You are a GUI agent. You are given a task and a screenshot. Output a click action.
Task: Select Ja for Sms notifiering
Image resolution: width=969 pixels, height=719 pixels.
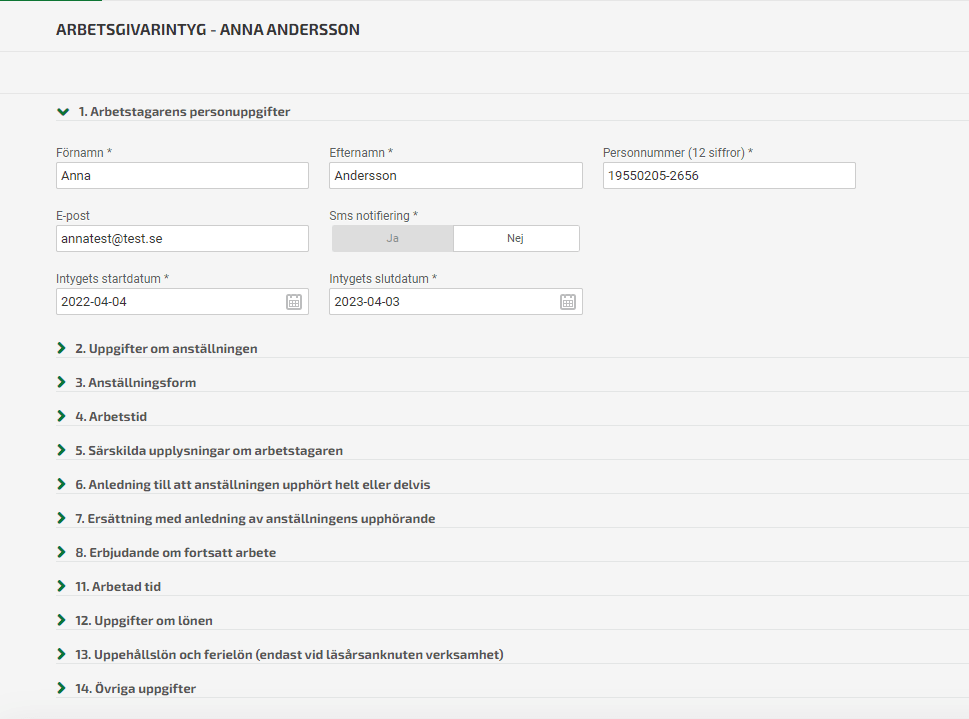(x=392, y=239)
